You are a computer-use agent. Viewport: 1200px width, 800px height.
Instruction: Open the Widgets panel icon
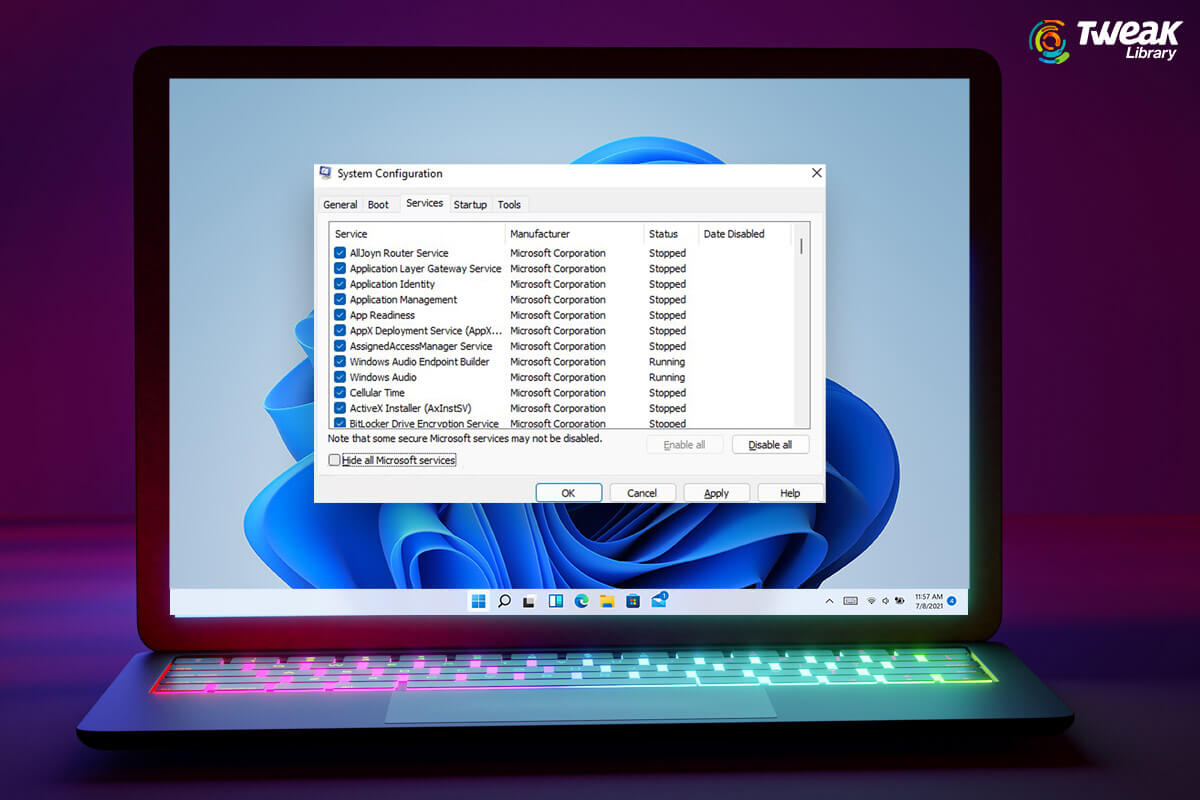556,601
